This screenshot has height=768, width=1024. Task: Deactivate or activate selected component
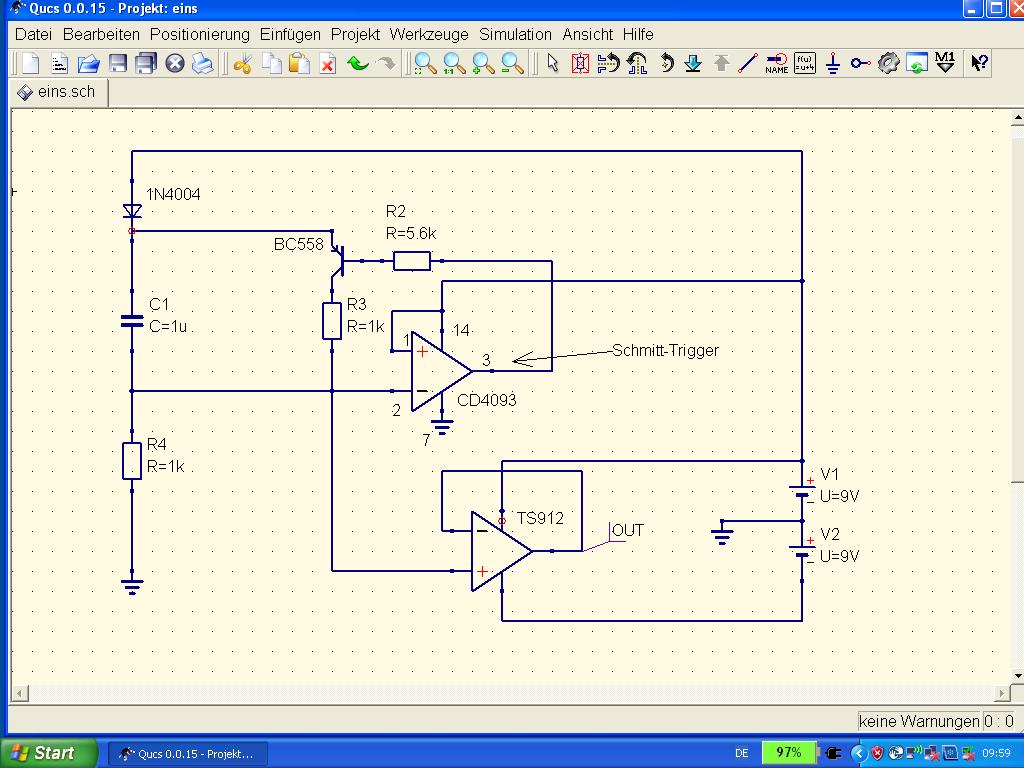(x=580, y=63)
